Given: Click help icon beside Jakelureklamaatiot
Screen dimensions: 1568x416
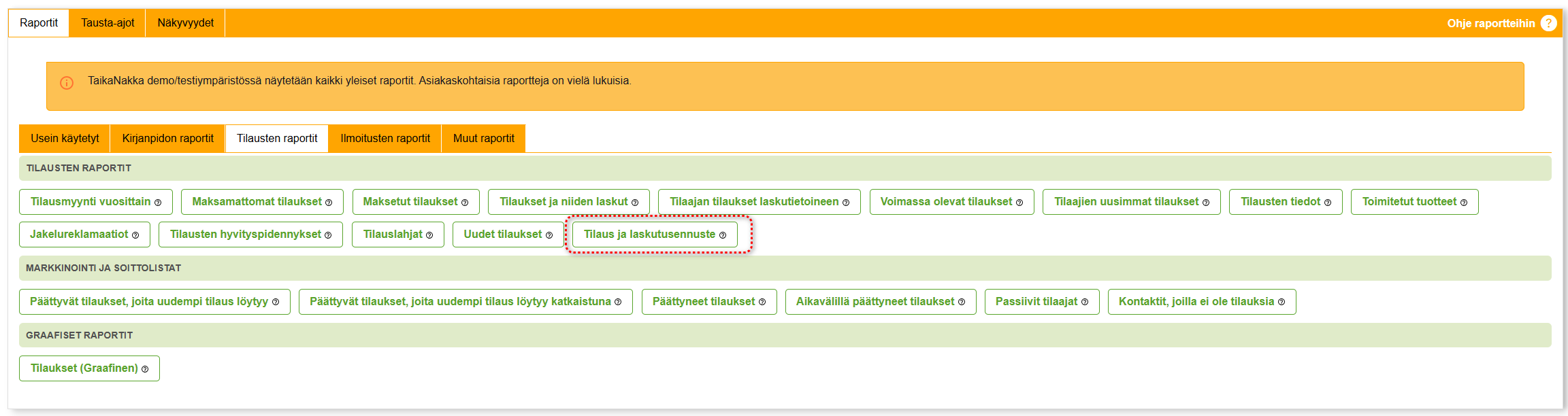Looking at the screenshot, I should [135, 235].
